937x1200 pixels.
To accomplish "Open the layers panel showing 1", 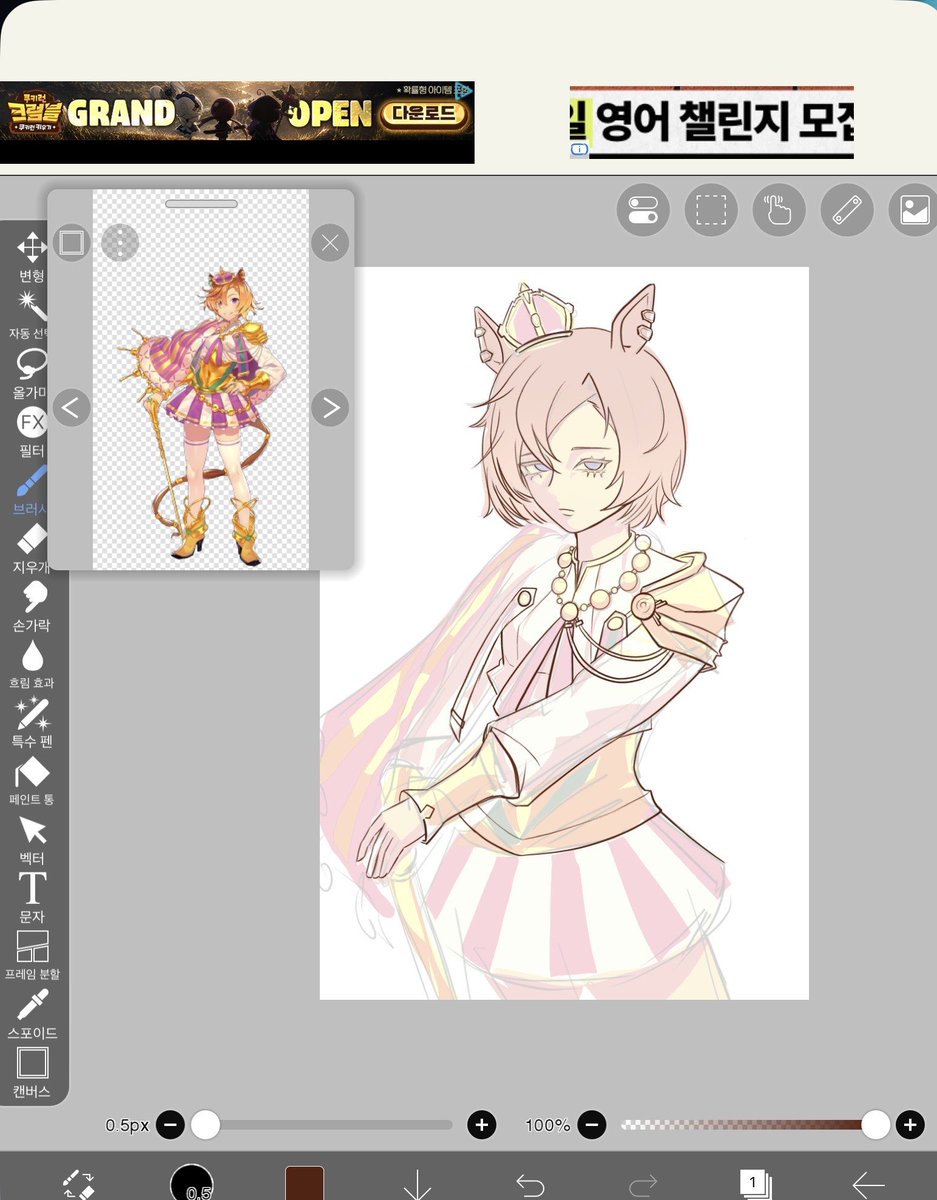I will (x=754, y=1184).
